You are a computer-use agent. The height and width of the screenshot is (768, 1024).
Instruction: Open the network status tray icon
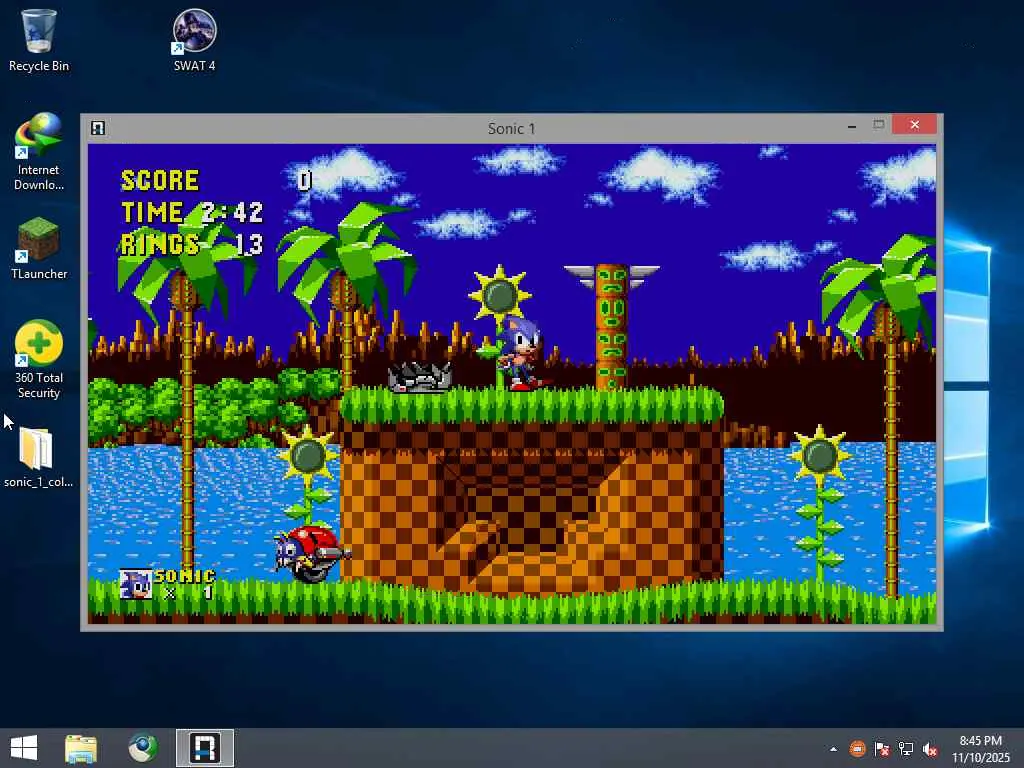[906, 749]
